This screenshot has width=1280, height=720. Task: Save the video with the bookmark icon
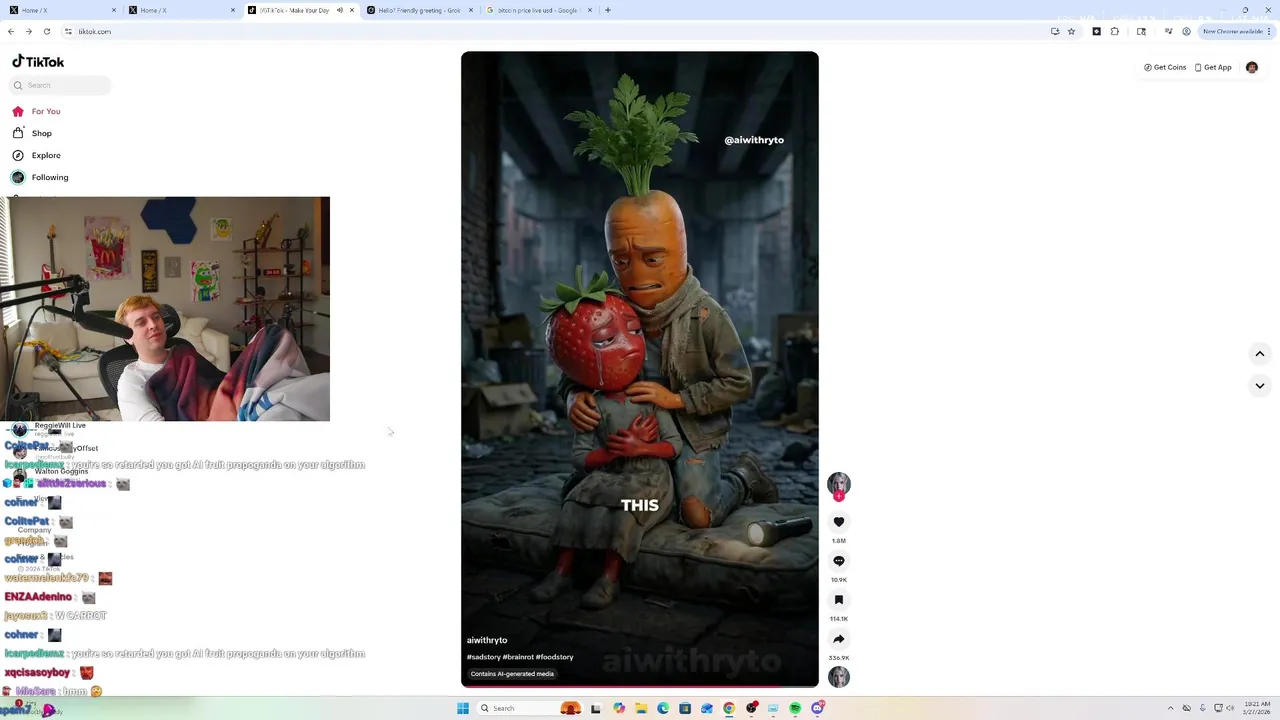click(839, 600)
